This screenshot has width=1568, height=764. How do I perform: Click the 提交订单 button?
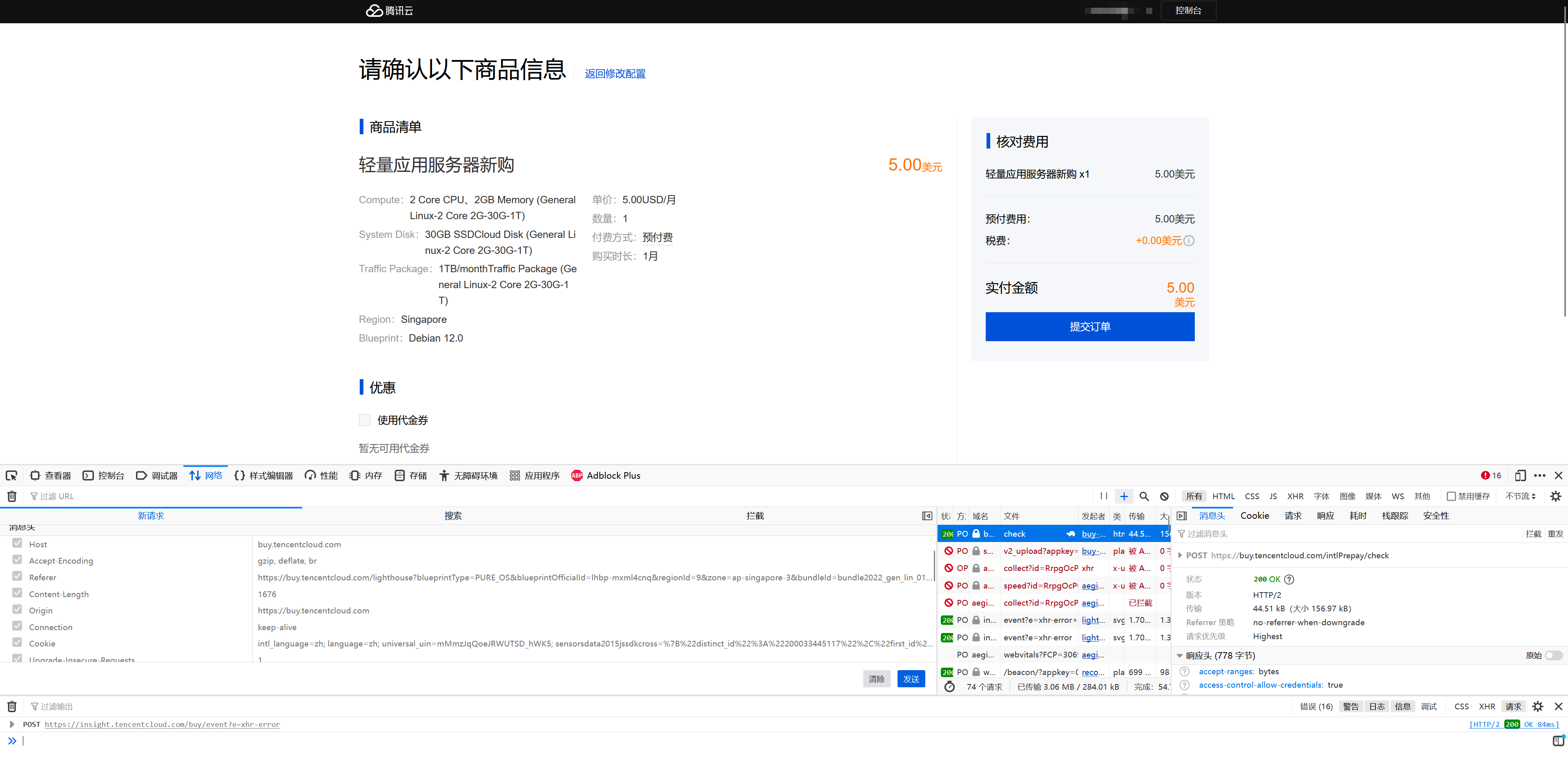(x=1089, y=326)
